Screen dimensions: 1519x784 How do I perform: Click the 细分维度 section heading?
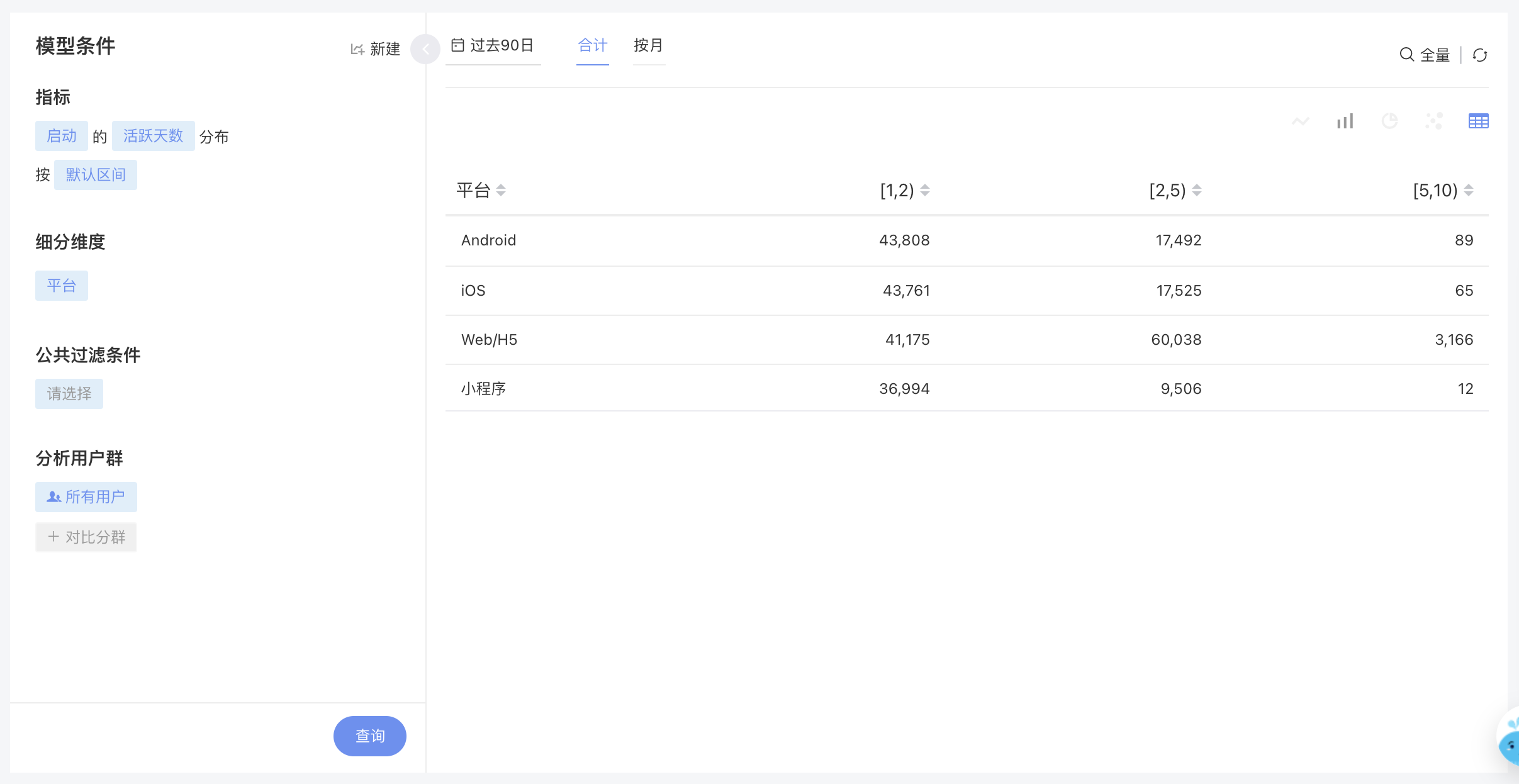click(70, 242)
